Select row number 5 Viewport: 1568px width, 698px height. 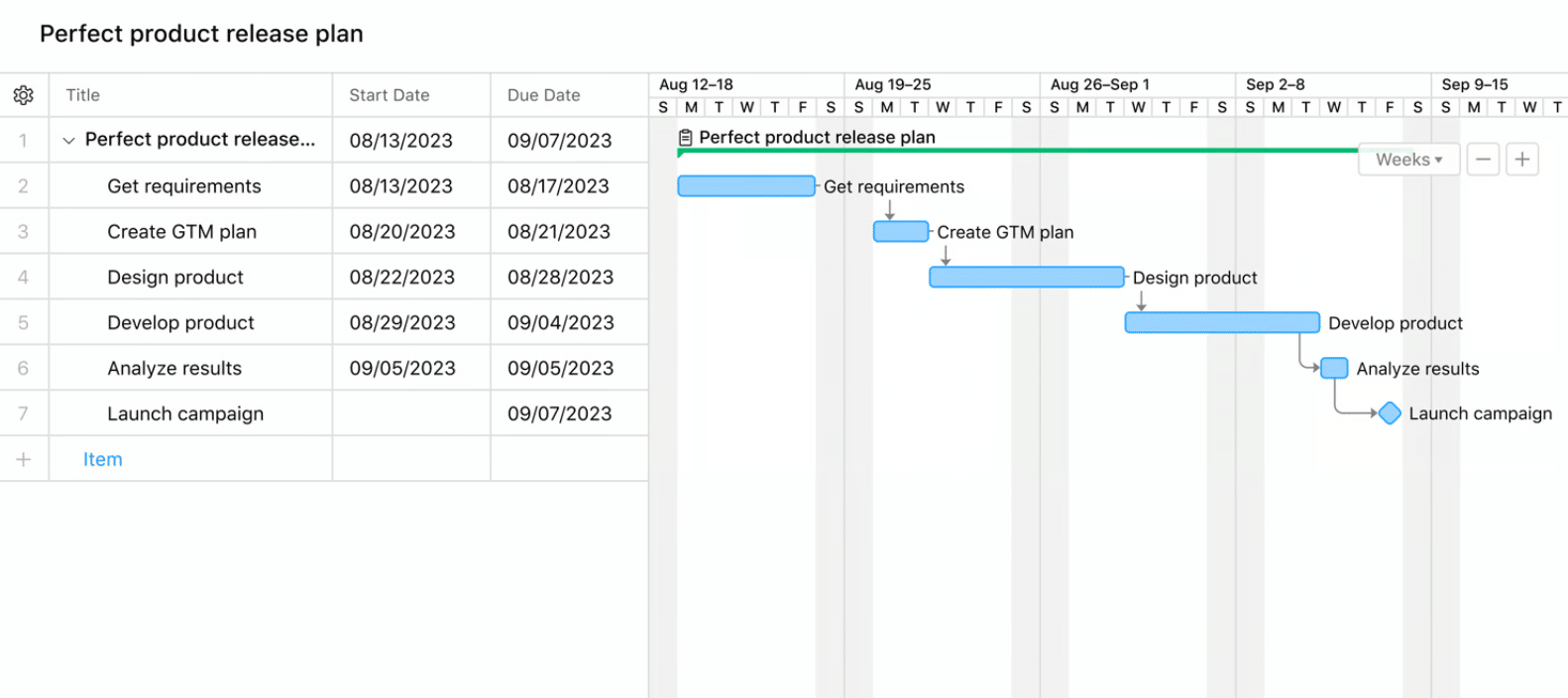coord(24,323)
